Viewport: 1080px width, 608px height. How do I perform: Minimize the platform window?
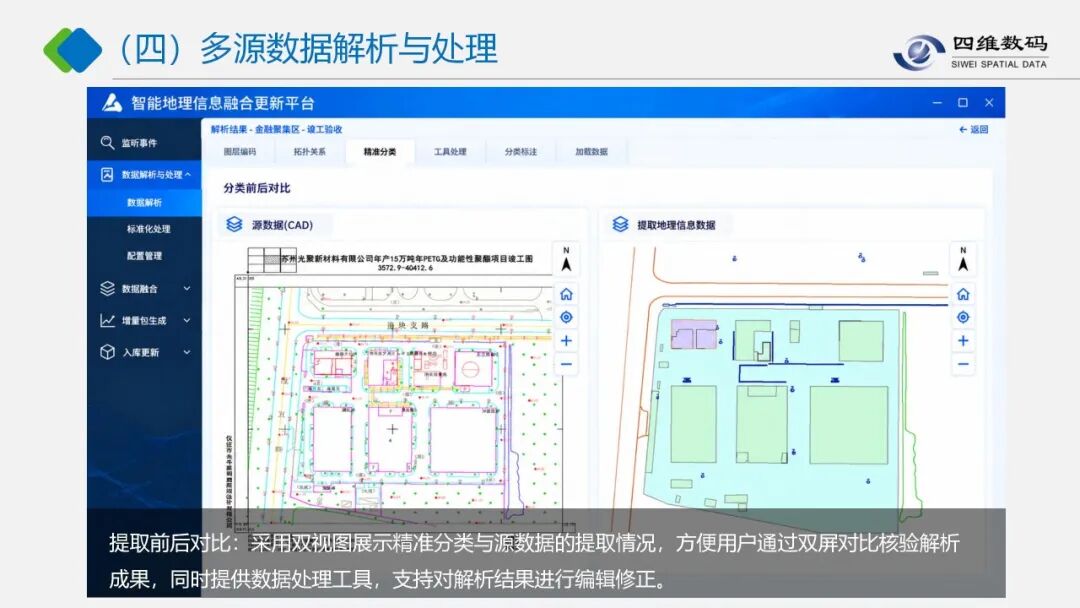tap(937, 103)
